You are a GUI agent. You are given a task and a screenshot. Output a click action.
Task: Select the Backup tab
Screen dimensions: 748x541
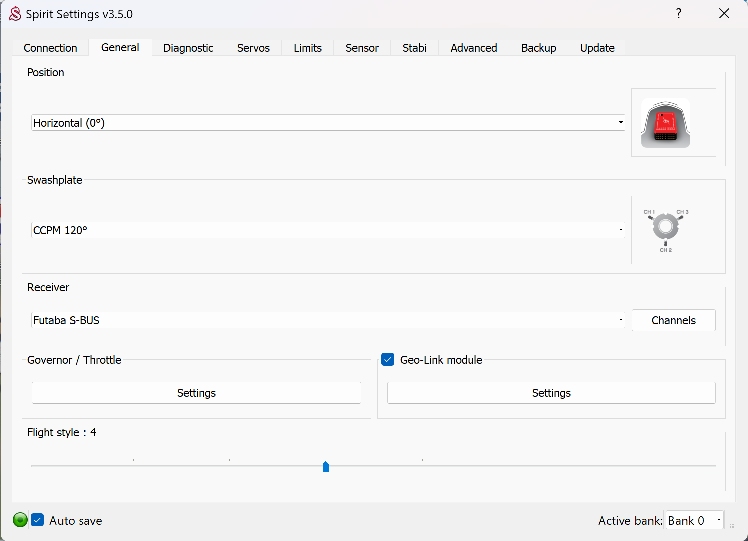click(x=538, y=48)
